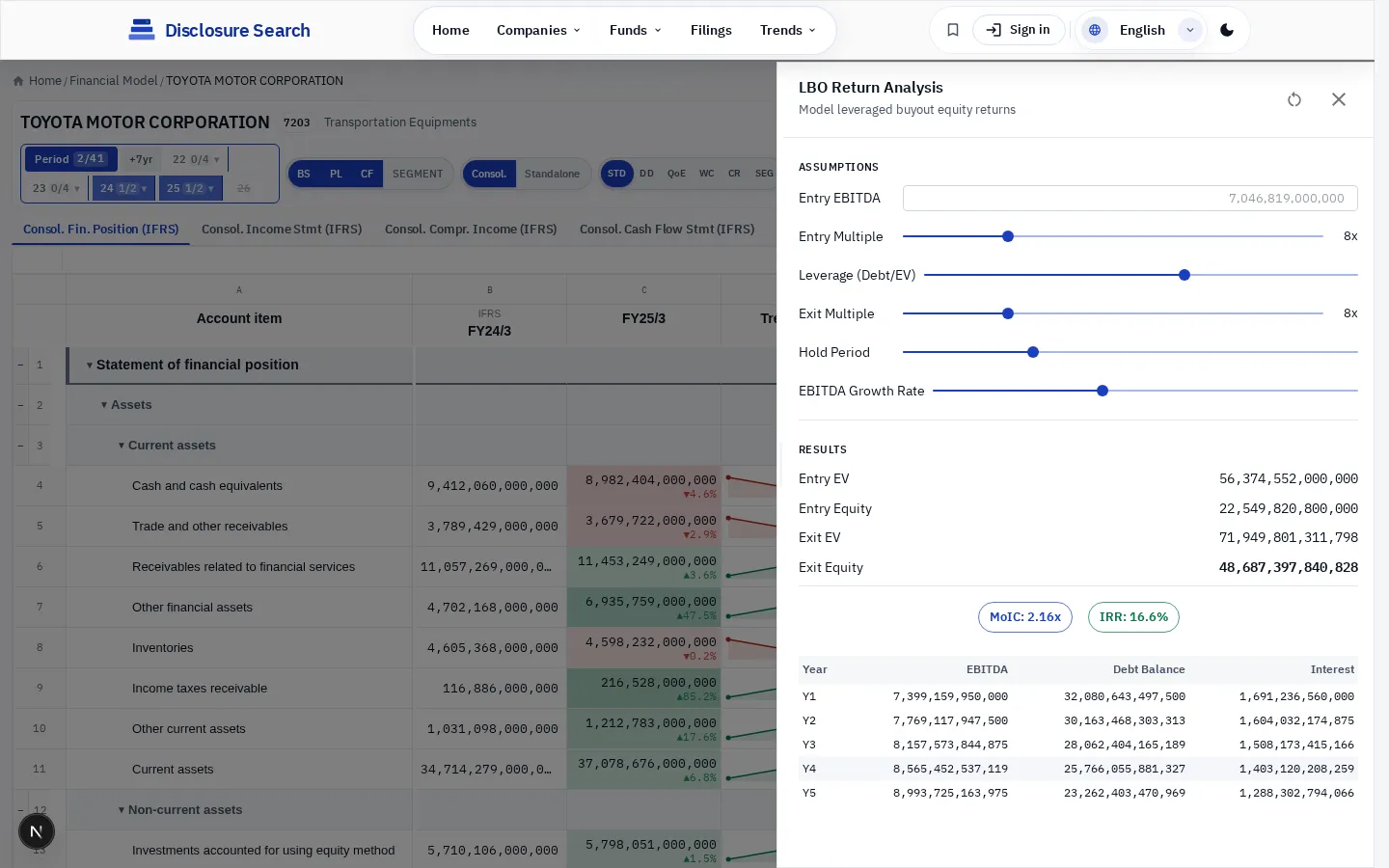Click the Disclosure Search logo icon
Image resolution: width=1389 pixels, height=868 pixels.
(x=142, y=30)
